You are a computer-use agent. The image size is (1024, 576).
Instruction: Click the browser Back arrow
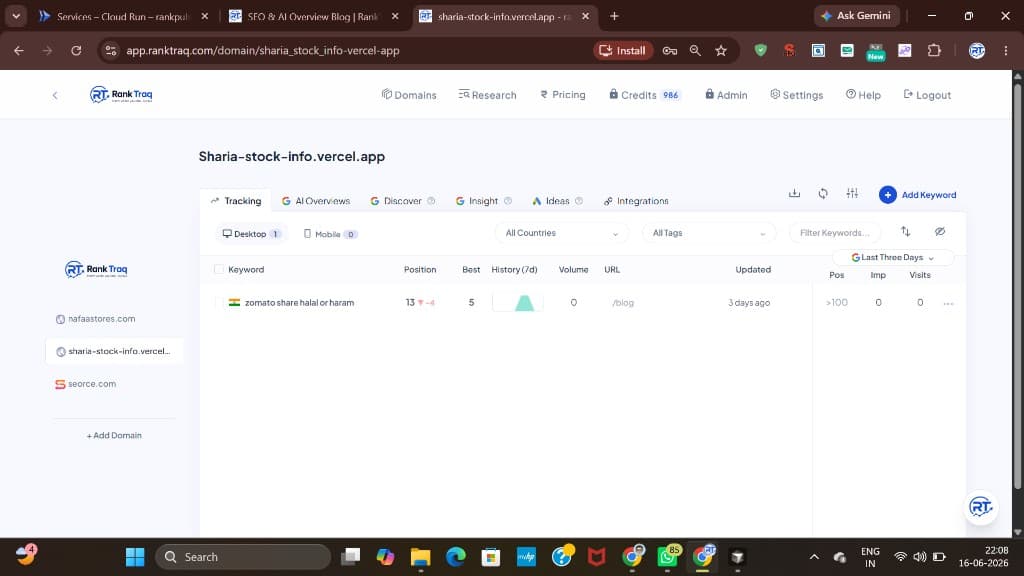[x=19, y=50]
